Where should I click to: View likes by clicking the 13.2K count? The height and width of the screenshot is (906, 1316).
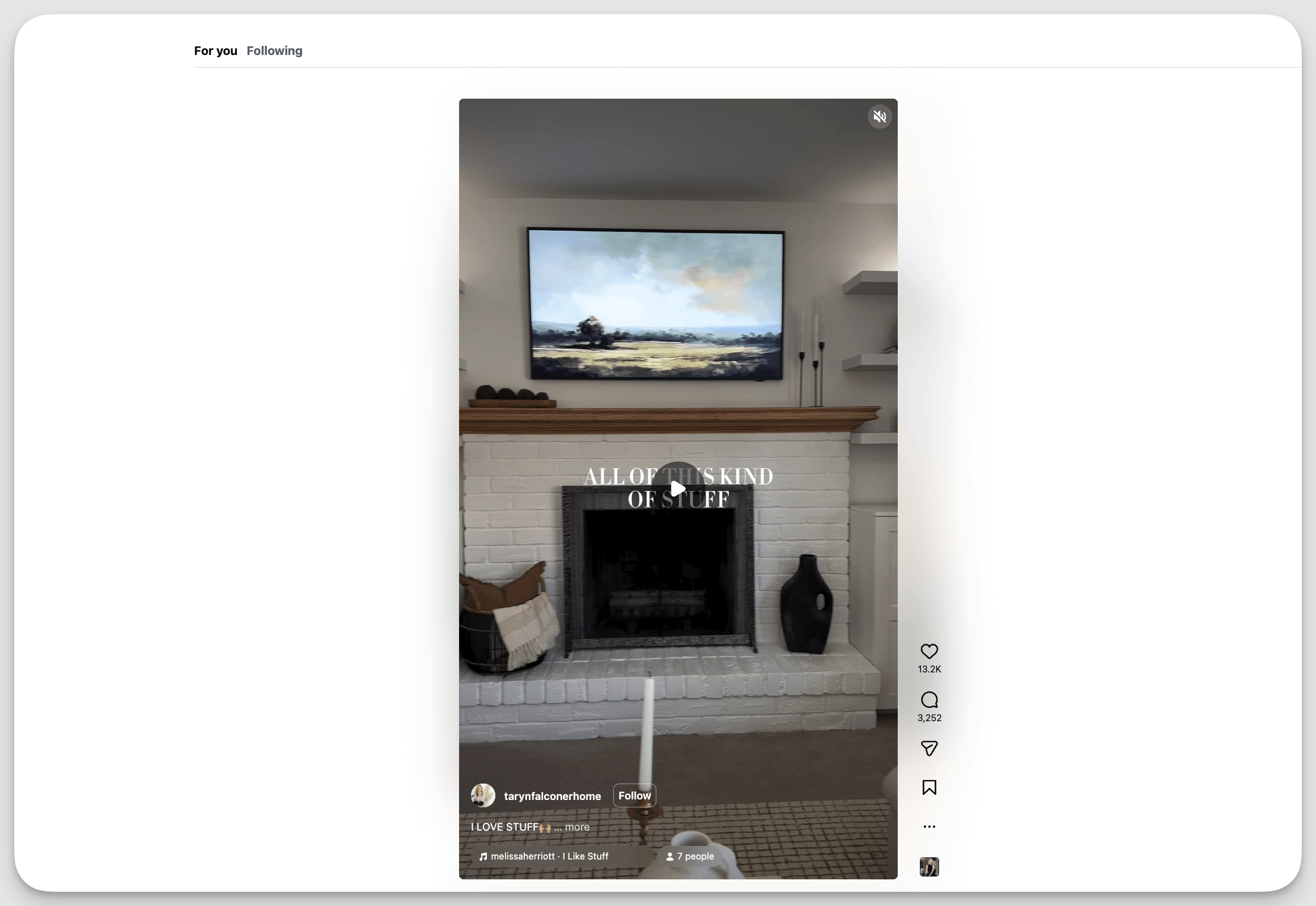pos(928,669)
